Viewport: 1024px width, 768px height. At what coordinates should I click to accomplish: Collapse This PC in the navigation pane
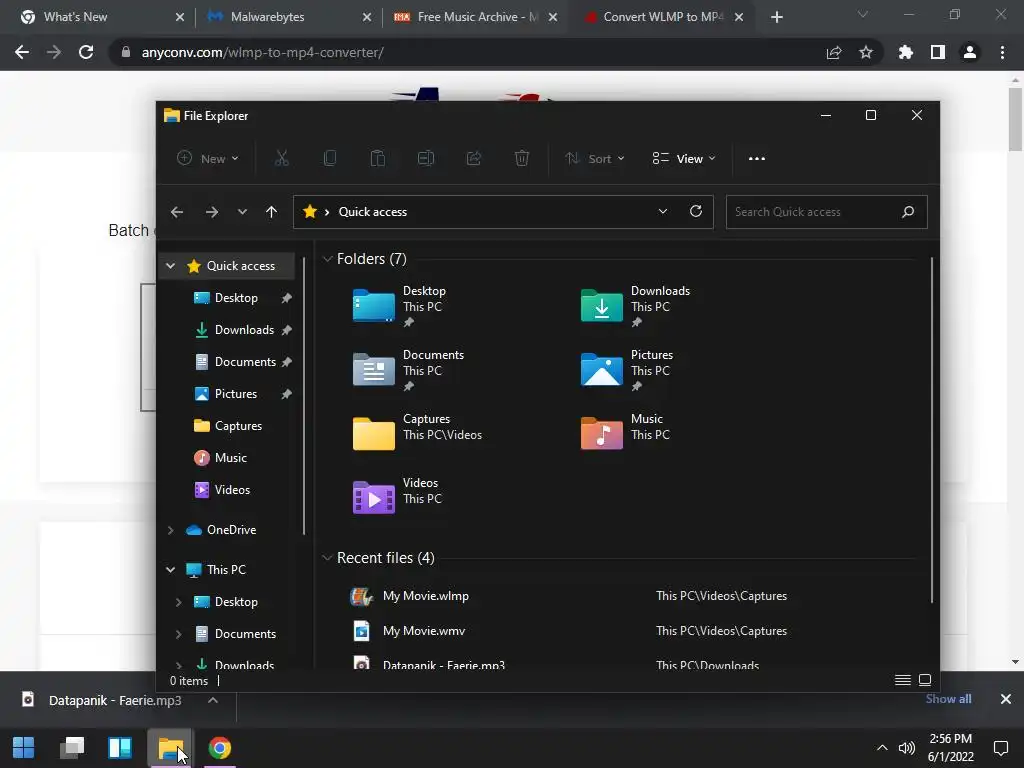click(170, 569)
